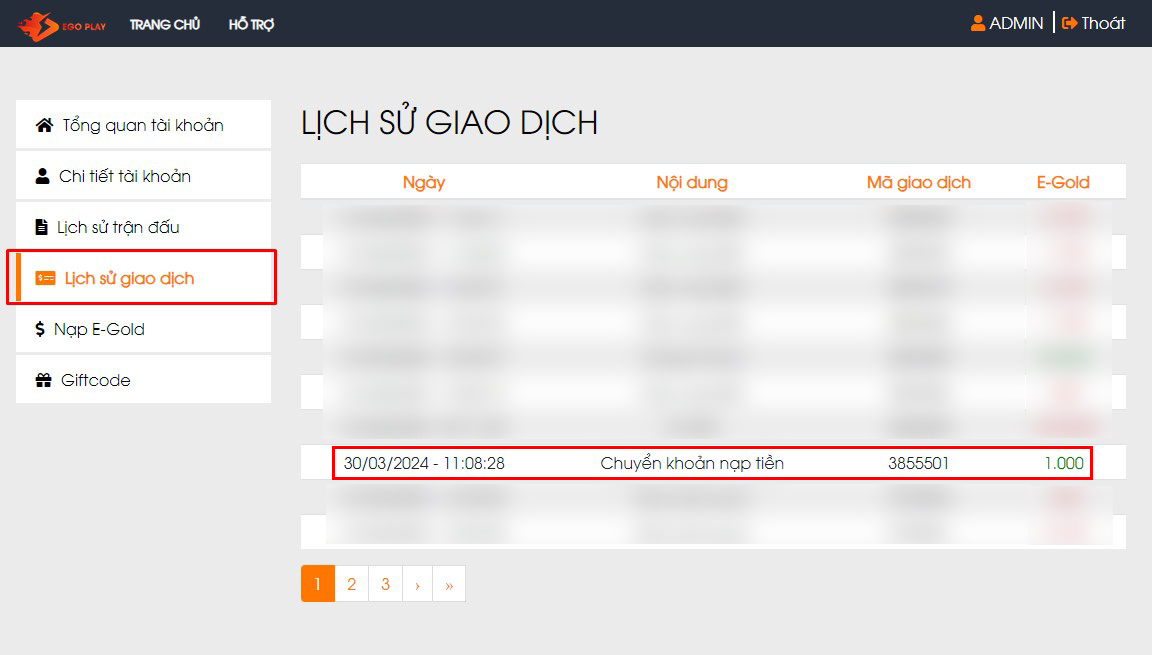Open the TRANG CHỦ menu item

pos(165,24)
